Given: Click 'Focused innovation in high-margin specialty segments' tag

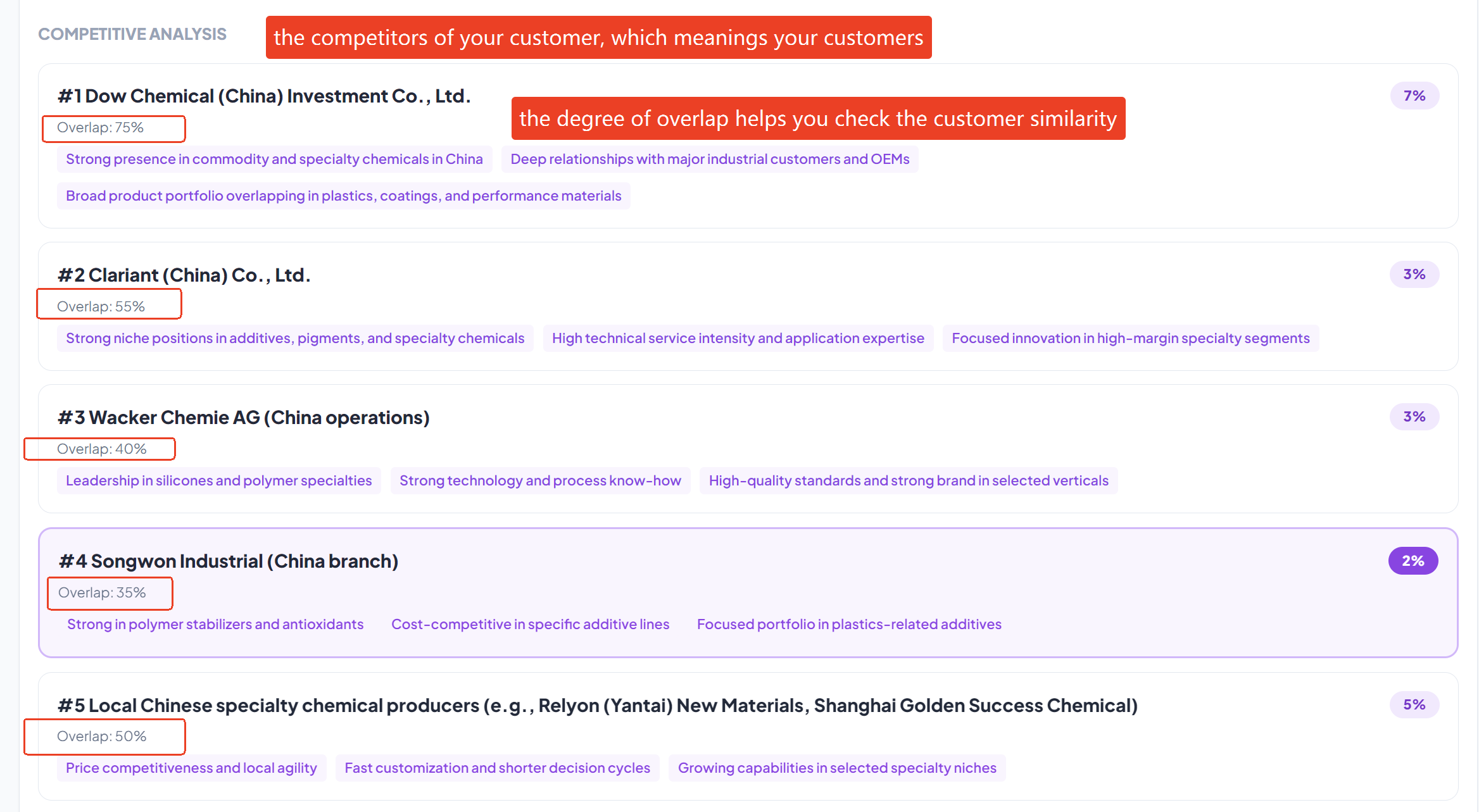Looking at the screenshot, I should [x=1131, y=338].
